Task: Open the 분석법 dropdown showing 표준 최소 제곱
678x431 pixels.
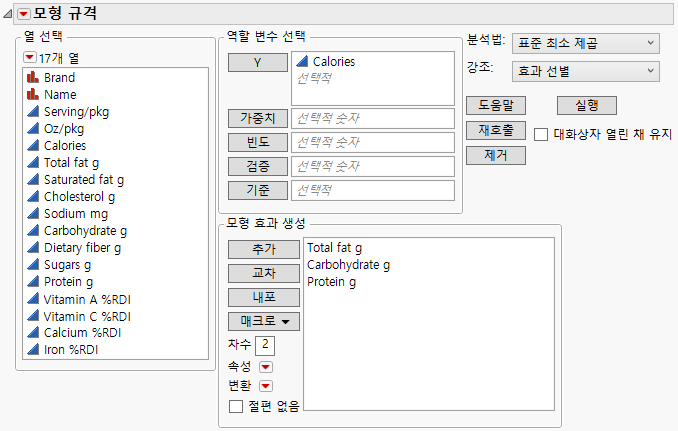Action: click(x=585, y=43)
